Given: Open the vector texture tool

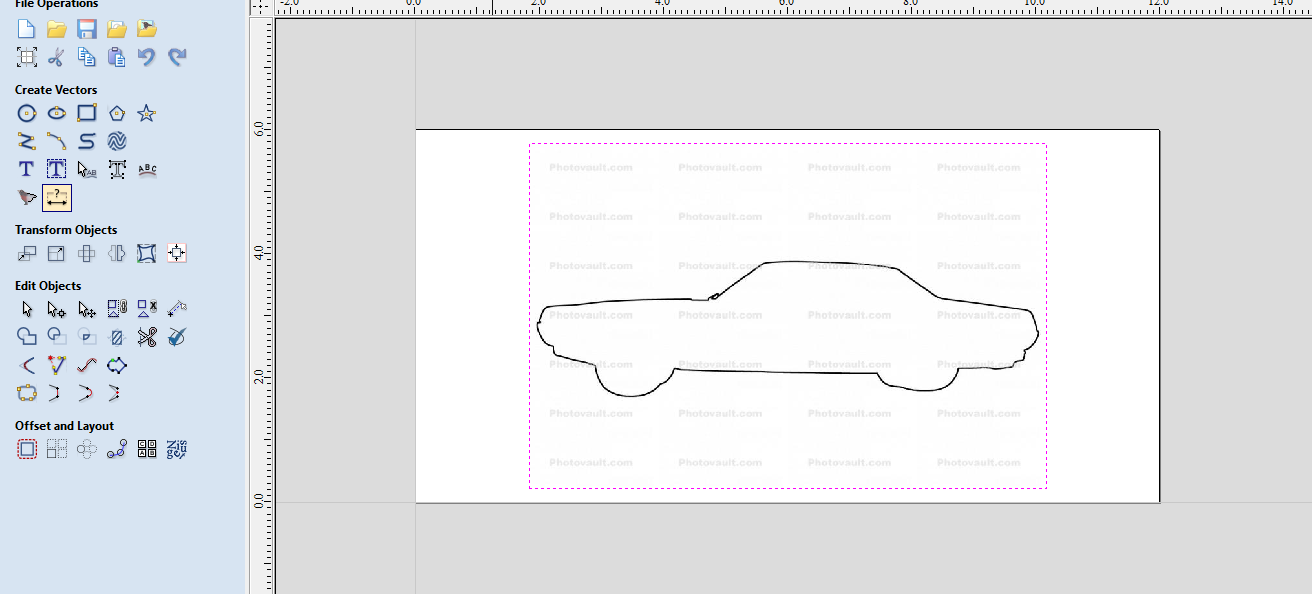Looking at the screenshot, I should pyautogui.click(x=117, y=141).
